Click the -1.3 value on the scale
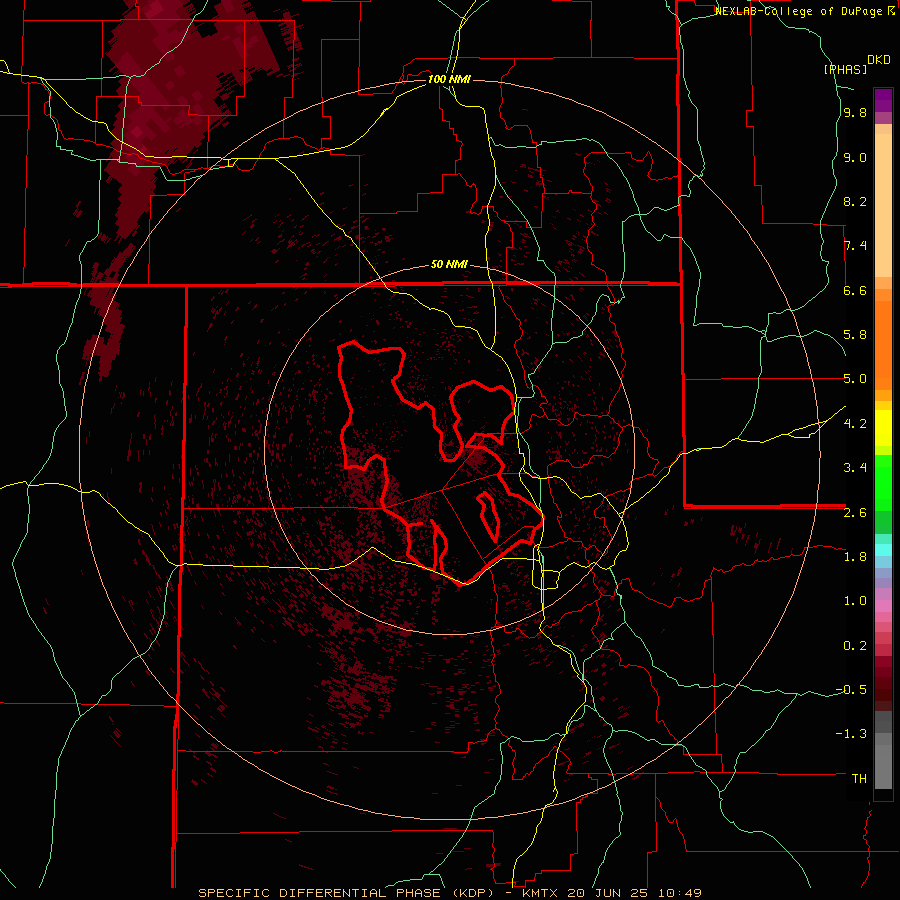 tap(851, 734)
